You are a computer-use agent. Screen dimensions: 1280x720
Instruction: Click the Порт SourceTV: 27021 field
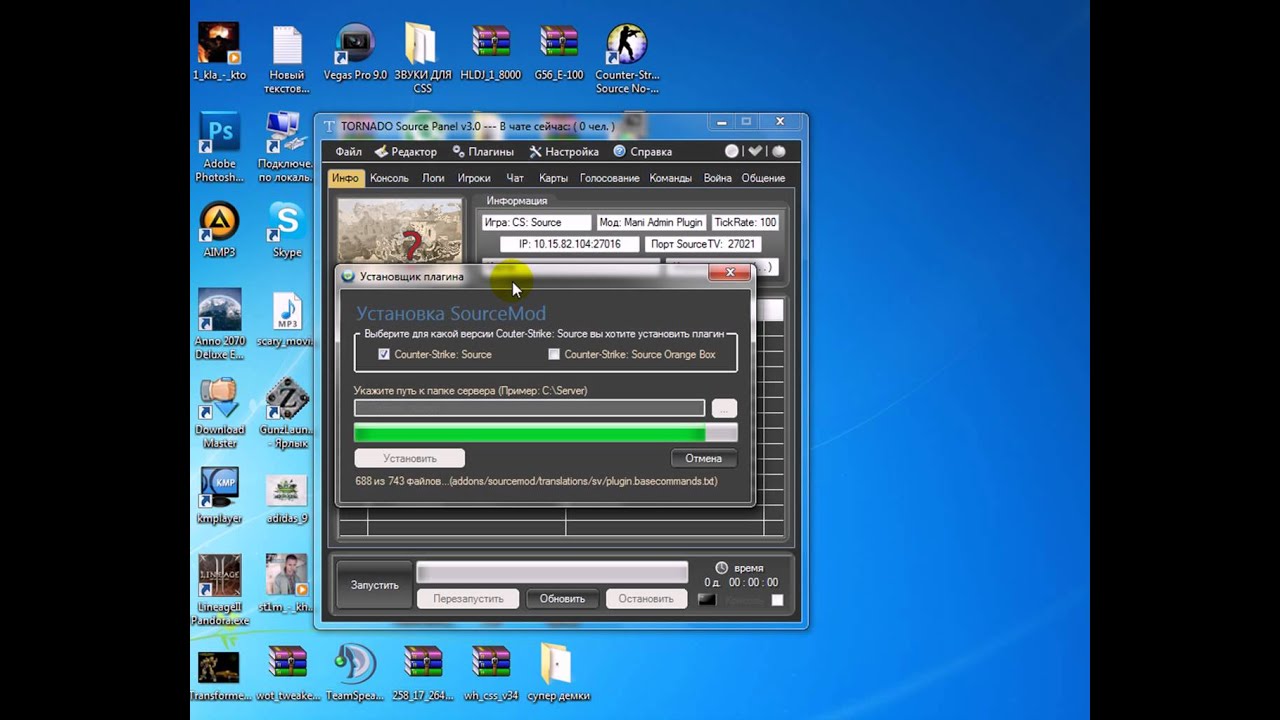tap(702, 244)
